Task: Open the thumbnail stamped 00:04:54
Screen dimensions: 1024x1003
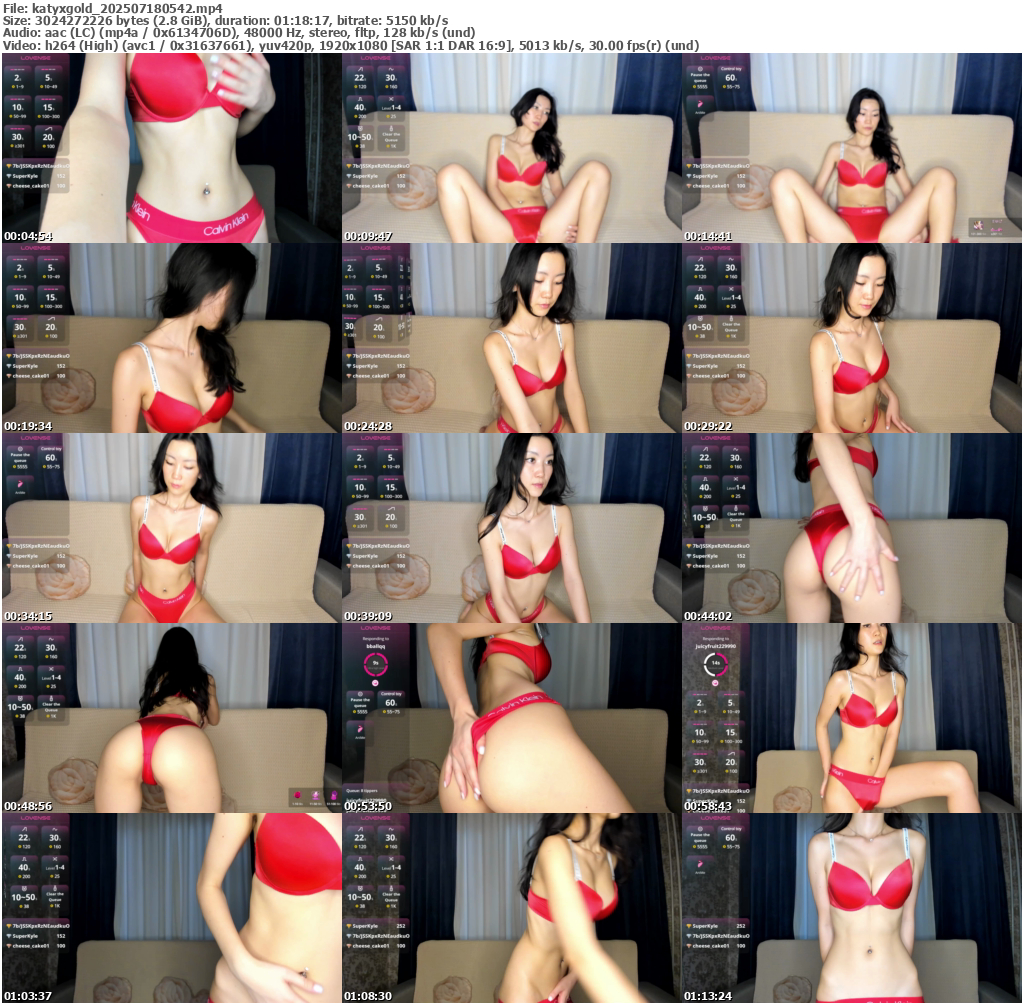Action: point(172,148)
